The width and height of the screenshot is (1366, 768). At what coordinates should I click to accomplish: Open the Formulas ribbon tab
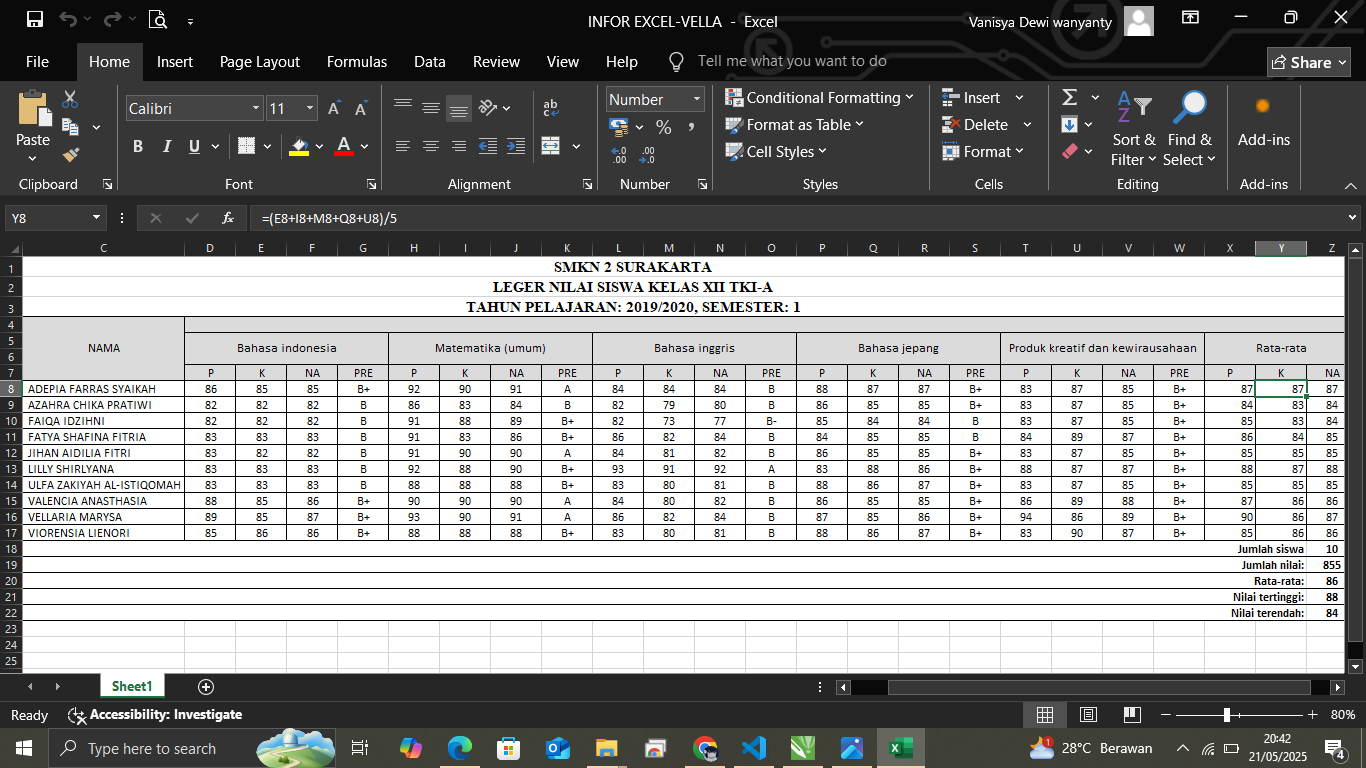tap(357, 62)
